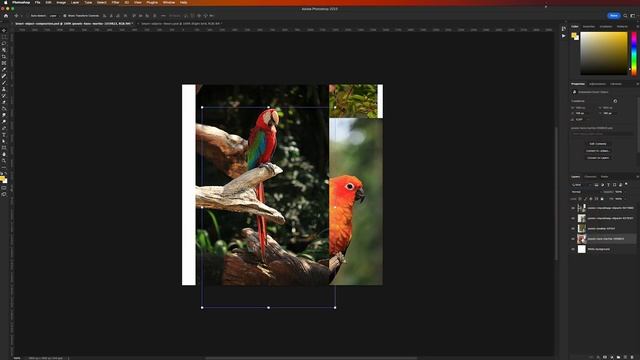
Task: Switch to second document tab
Action: 180,24
